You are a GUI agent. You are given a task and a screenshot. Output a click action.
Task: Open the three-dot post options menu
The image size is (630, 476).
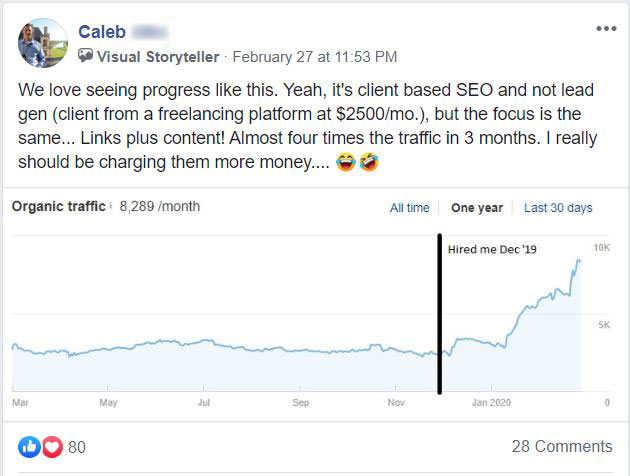click(x=606, y=29)
